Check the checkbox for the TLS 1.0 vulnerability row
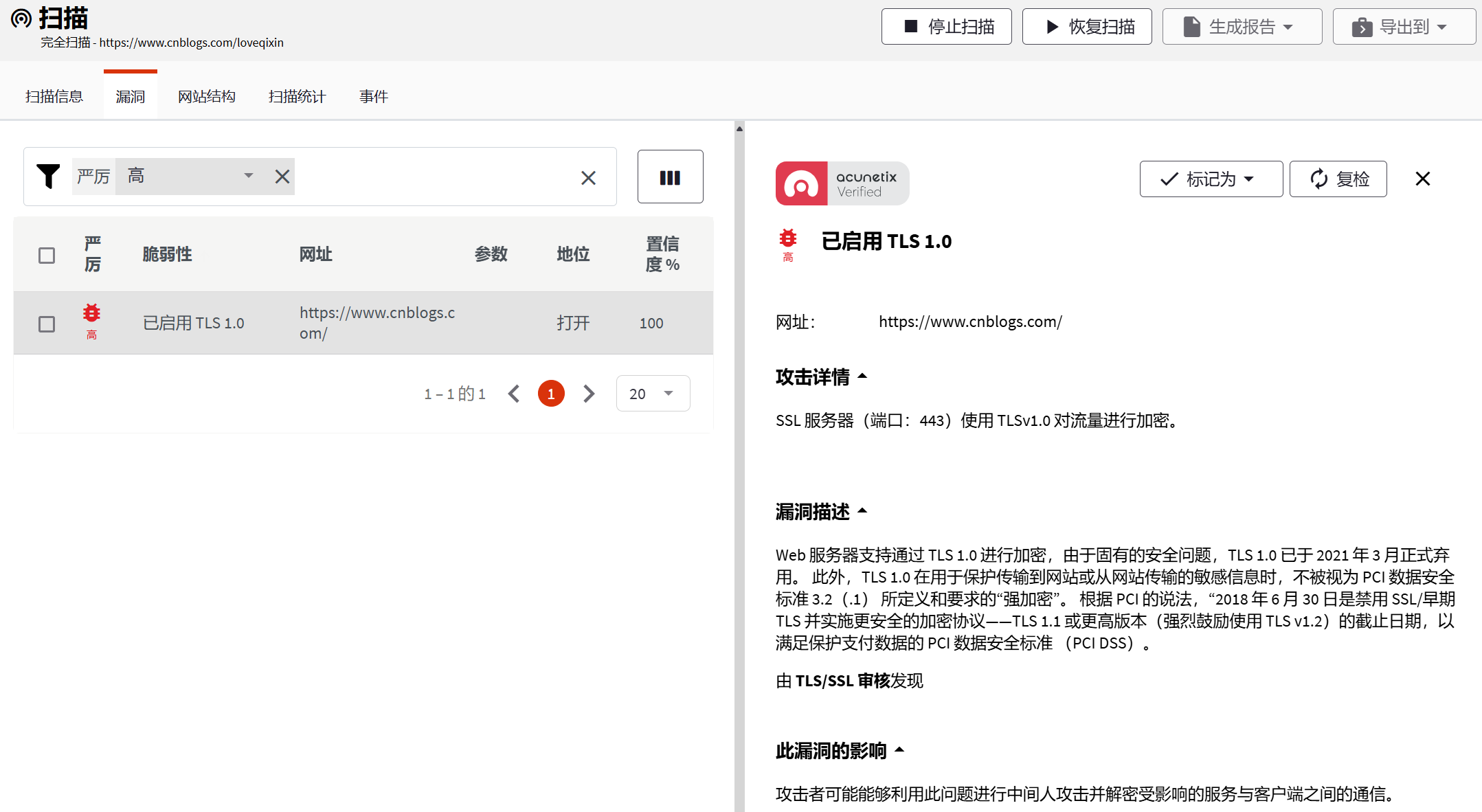 point(46,323)
